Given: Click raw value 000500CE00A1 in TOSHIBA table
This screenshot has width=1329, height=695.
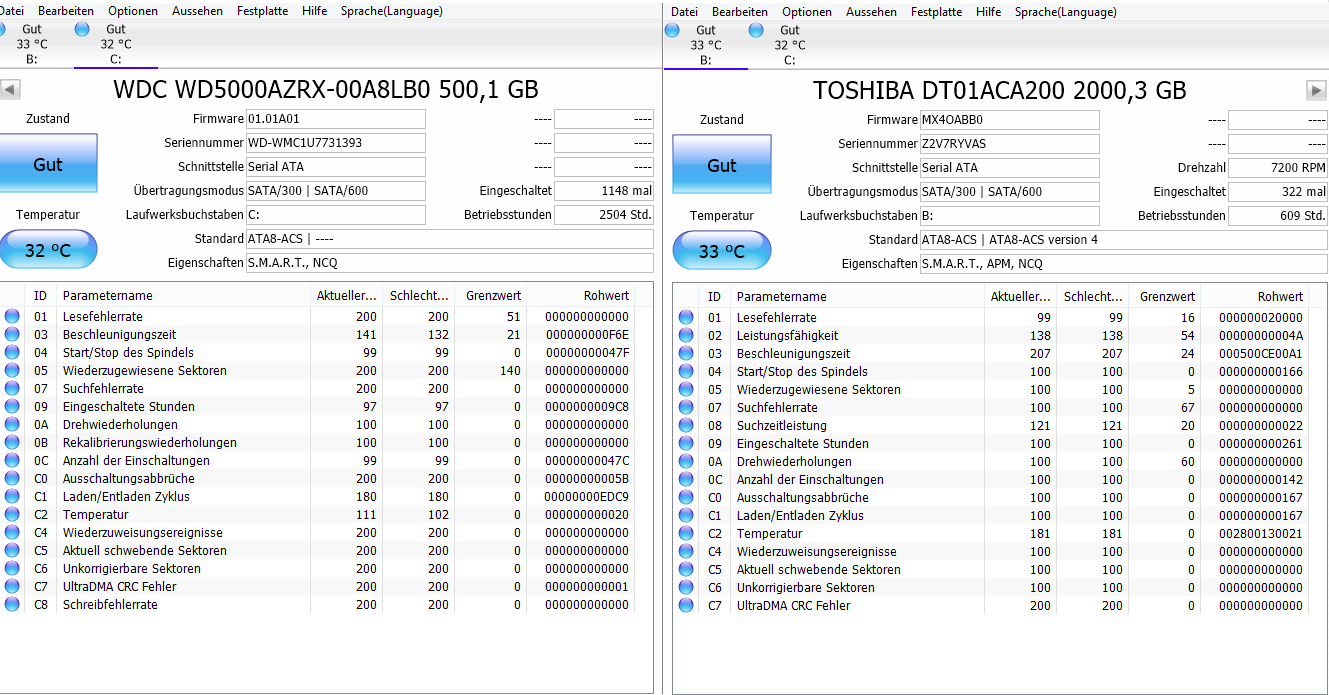Looking at the screenshot, I should point(1260,353).
